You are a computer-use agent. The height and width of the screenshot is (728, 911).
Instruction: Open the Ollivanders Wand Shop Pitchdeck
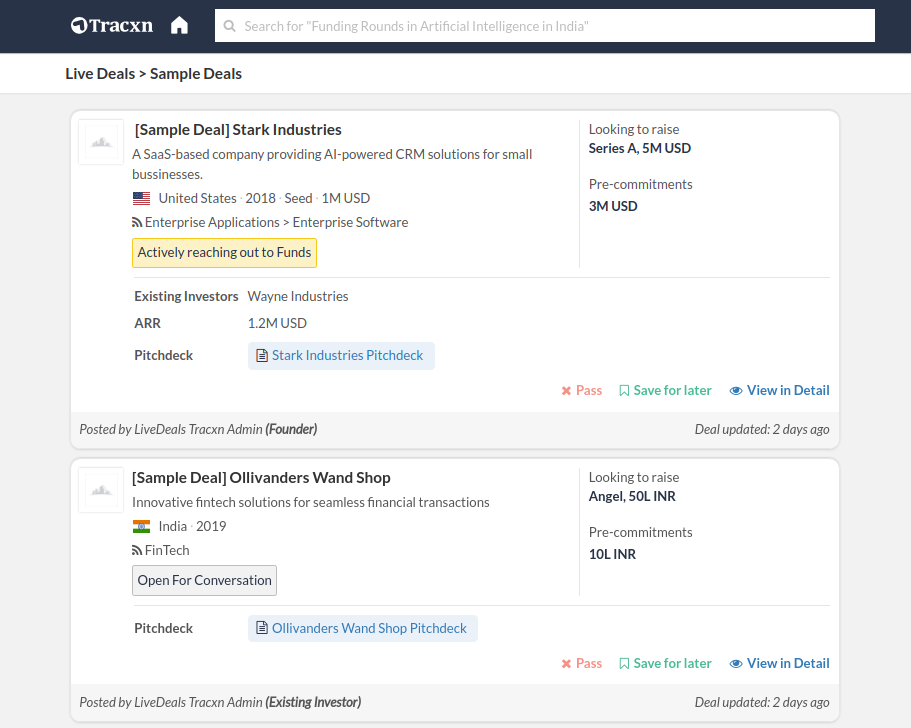tap(363, 628)
